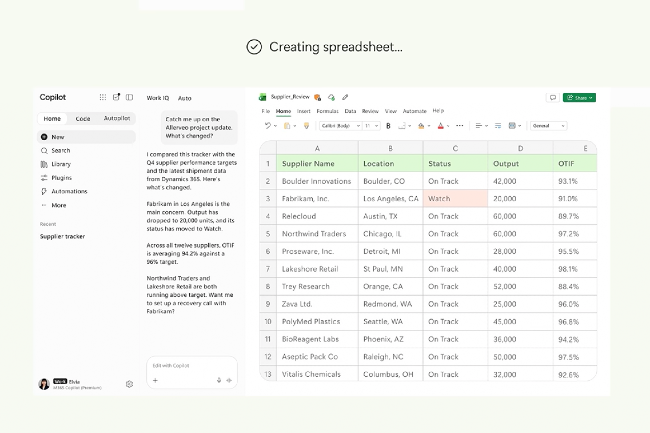Click the Elvia user profile avatar
The height and width of the screenshot is (433, 650).
pyautogui.click(x=44, y=384)
